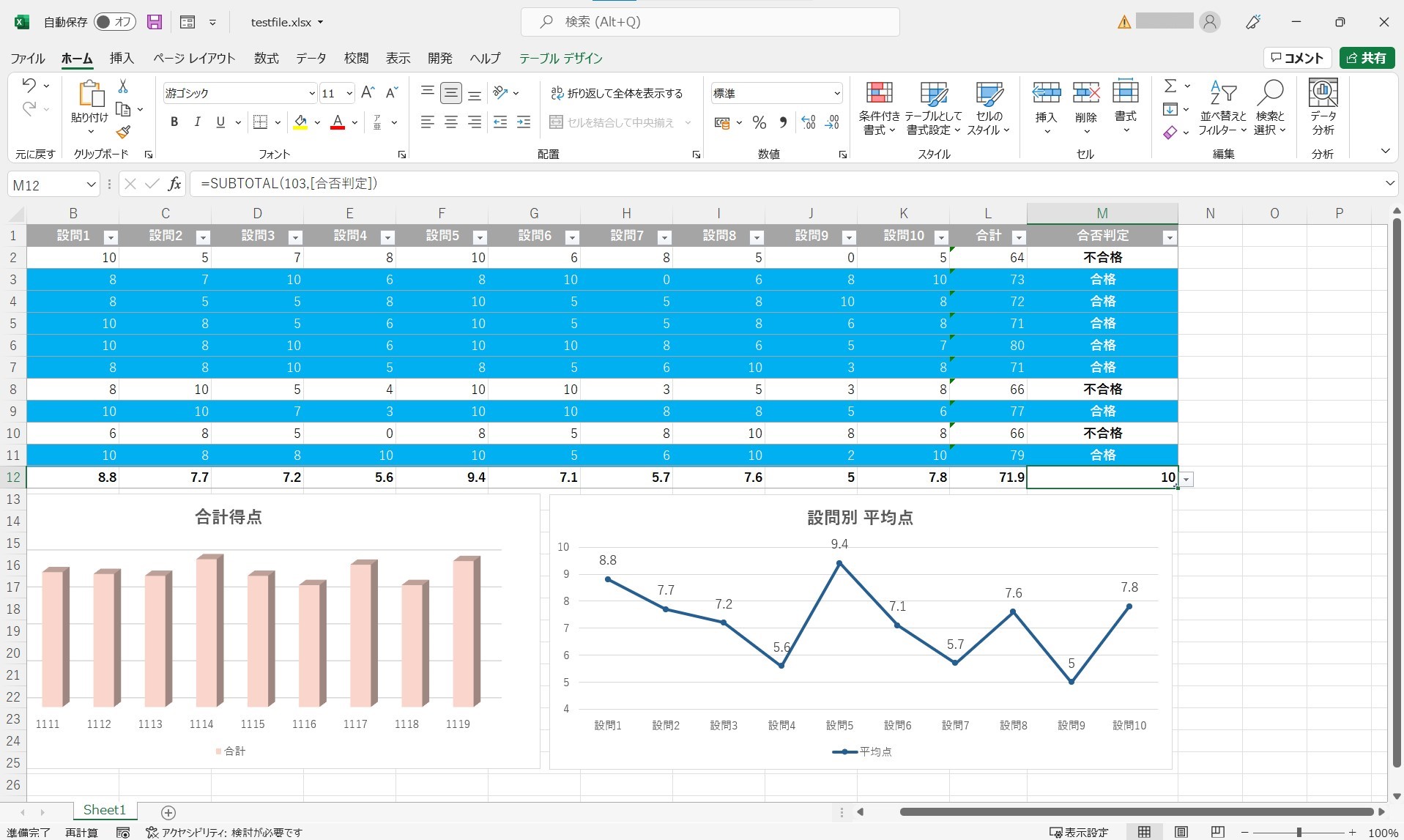Toggle Wrap Text option
The width and height of the screenshot is (1404, 840).
click(x=617, y=93)
